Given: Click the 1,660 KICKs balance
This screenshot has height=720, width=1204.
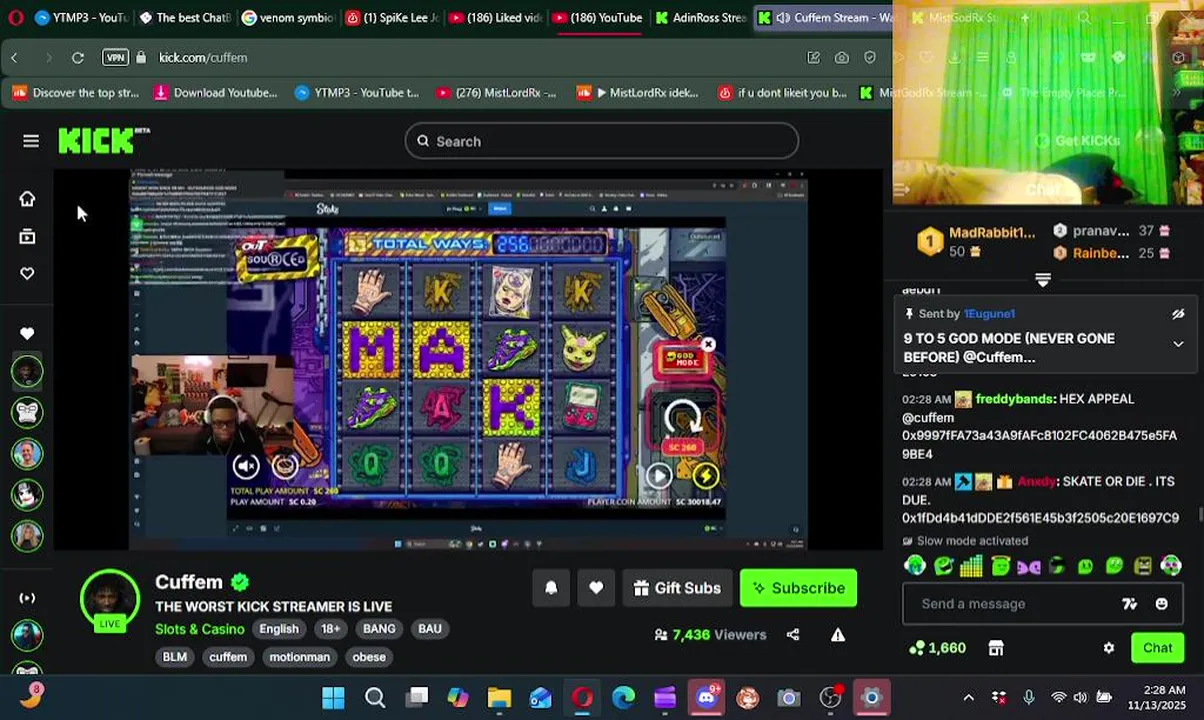Looking at the screenshot, I should [937, 648].
